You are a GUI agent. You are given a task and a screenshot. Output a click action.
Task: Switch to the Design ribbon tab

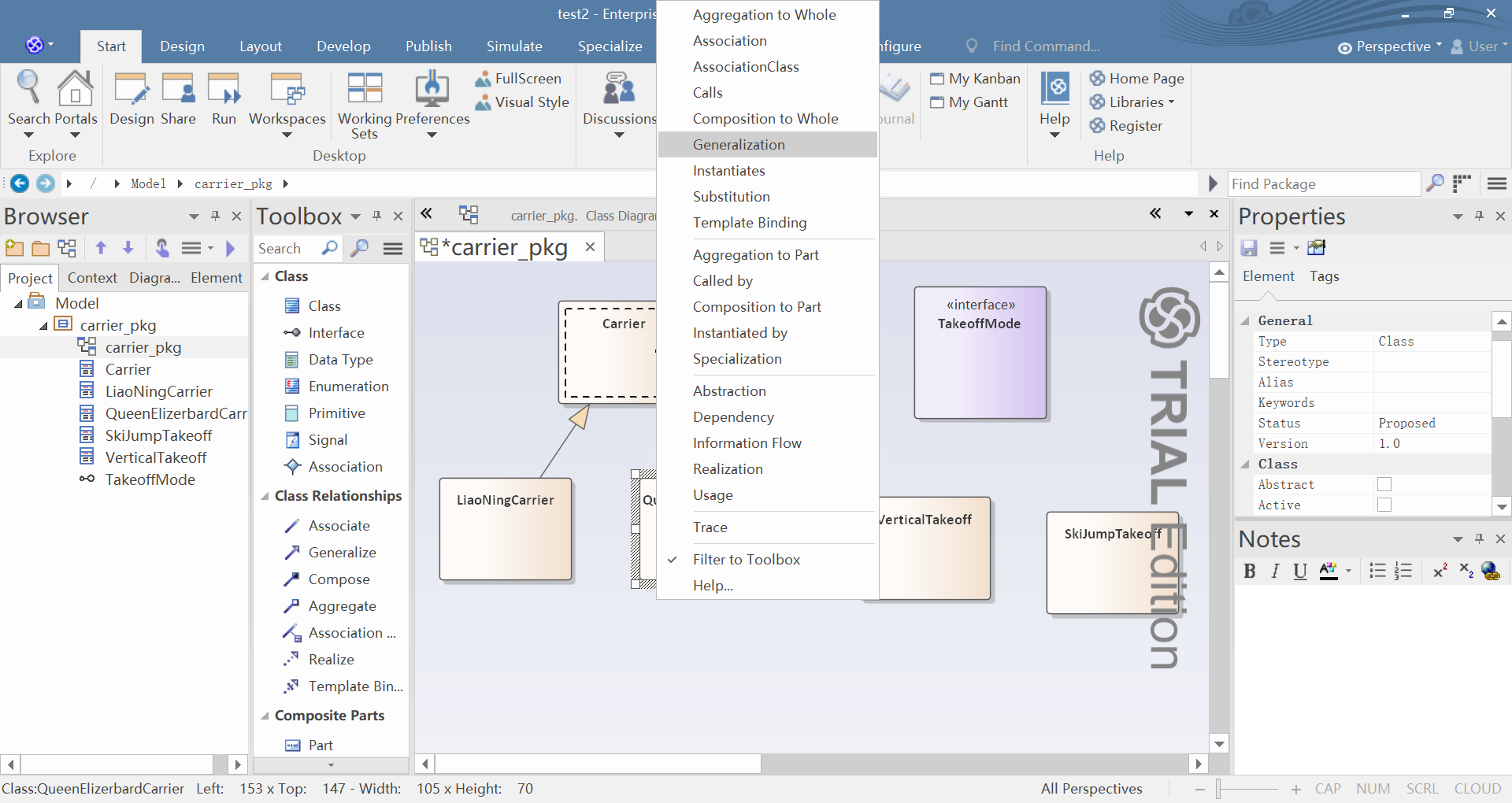tap(182, 46)
